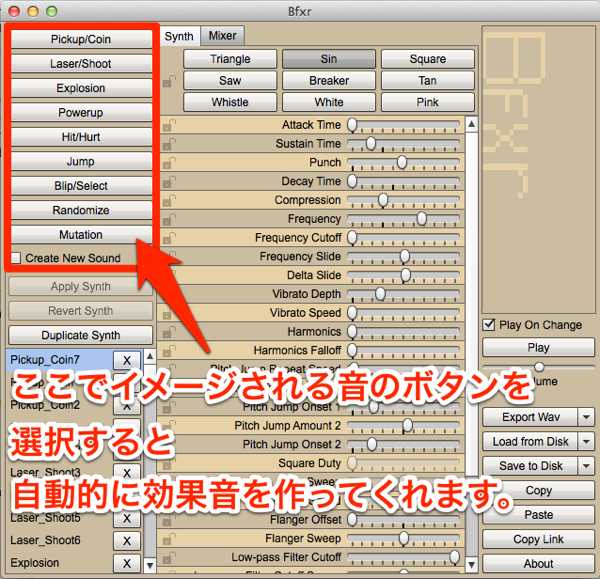Click the Harmonics Falloff lock icon
This screenshot has width=600, height=579.
coord(169,351)
